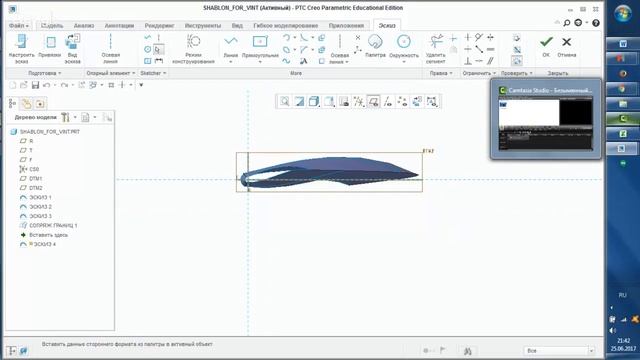640x360 pixels.
Task: Choose the Ellipse sketch tool icon
Action: 287,49
